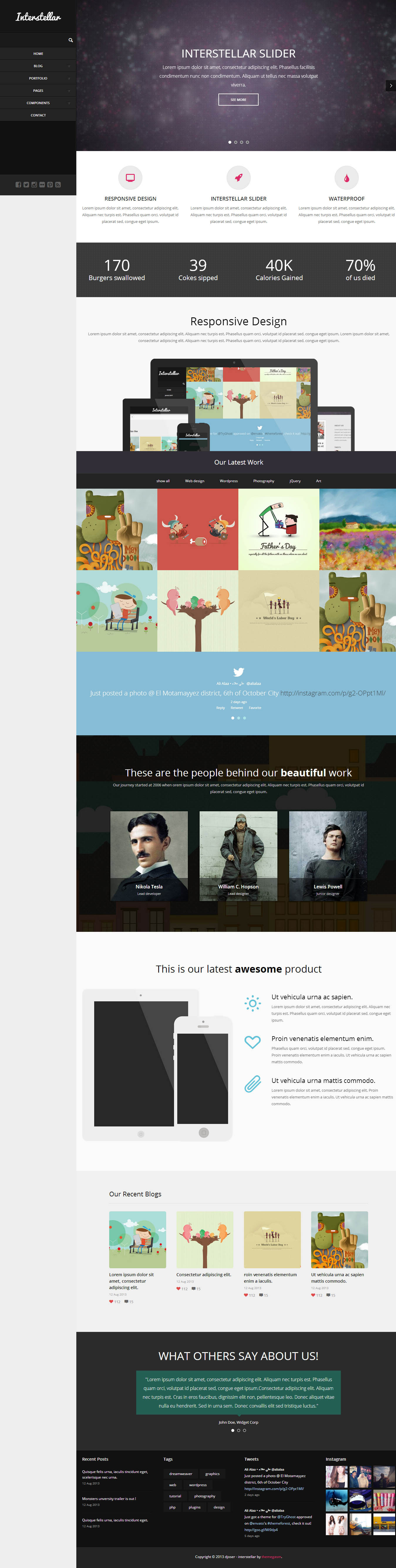The image size is (396, 1568).
Task: Click the 'dreamweaver' tag in footer
Action: click(181, 1474)
